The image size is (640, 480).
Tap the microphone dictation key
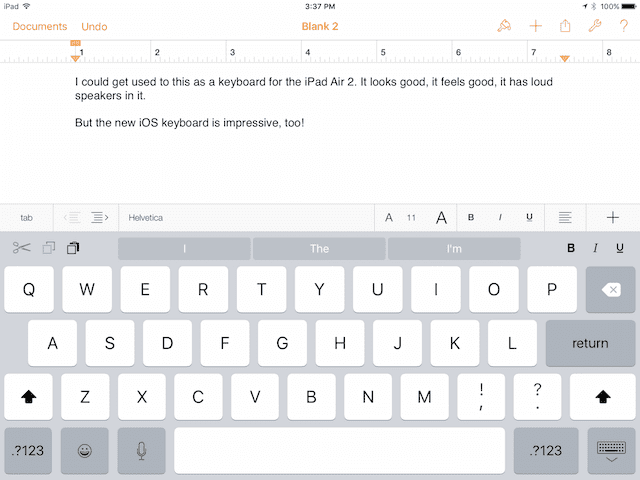pyautogui.click(x=141, y=451)
